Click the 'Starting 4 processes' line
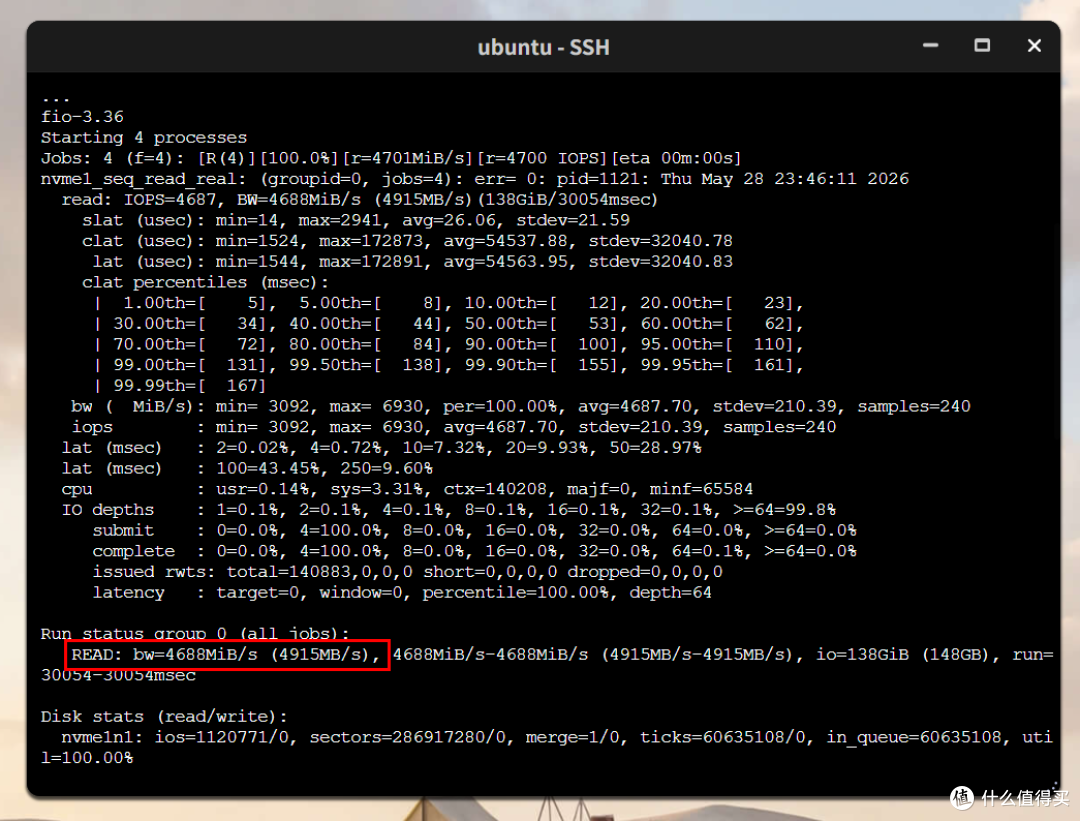 (143, 137)
